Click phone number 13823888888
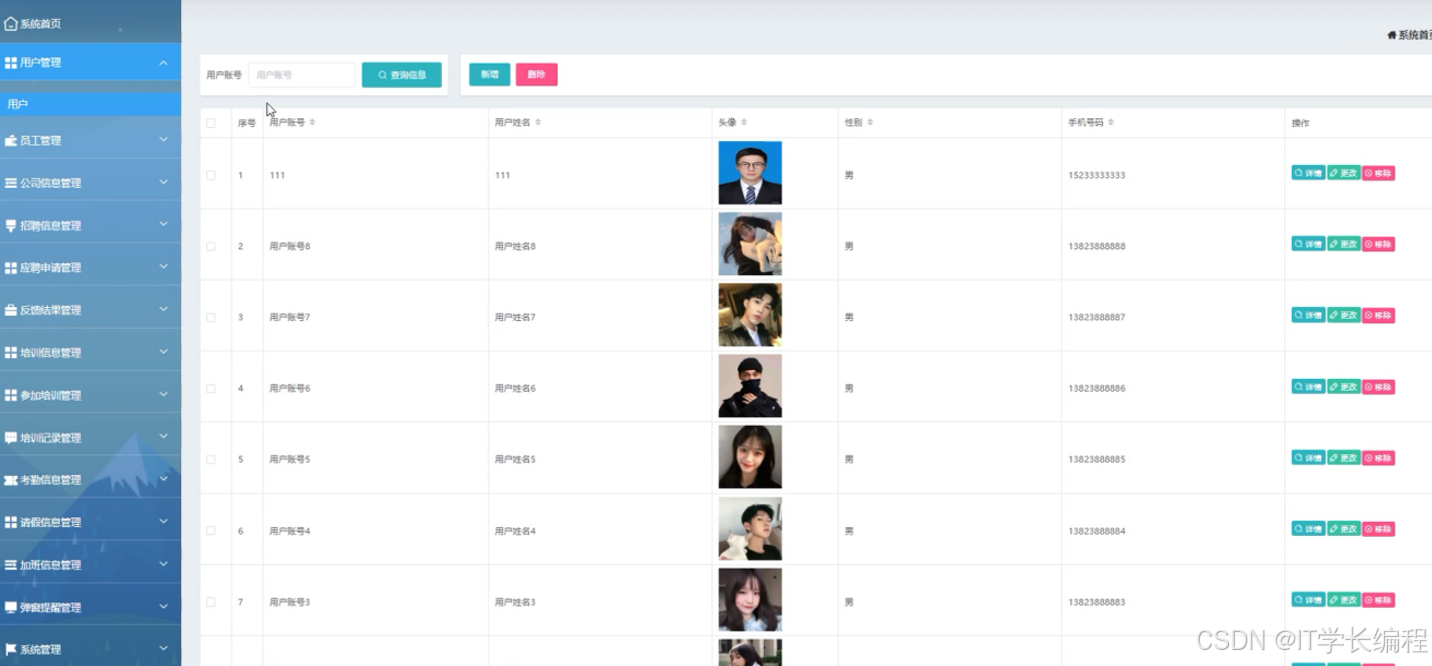 tap(1097, 246)
